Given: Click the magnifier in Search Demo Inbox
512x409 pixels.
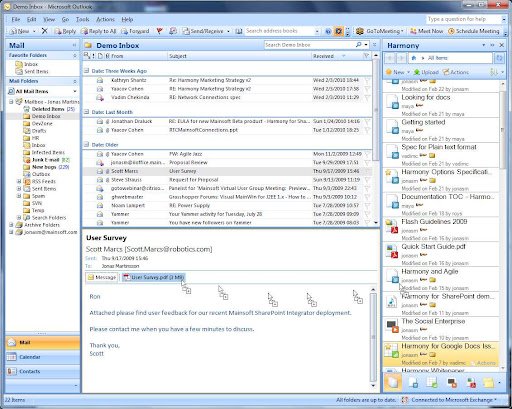Looking at the screenshot, I should (x=359, y=44).
